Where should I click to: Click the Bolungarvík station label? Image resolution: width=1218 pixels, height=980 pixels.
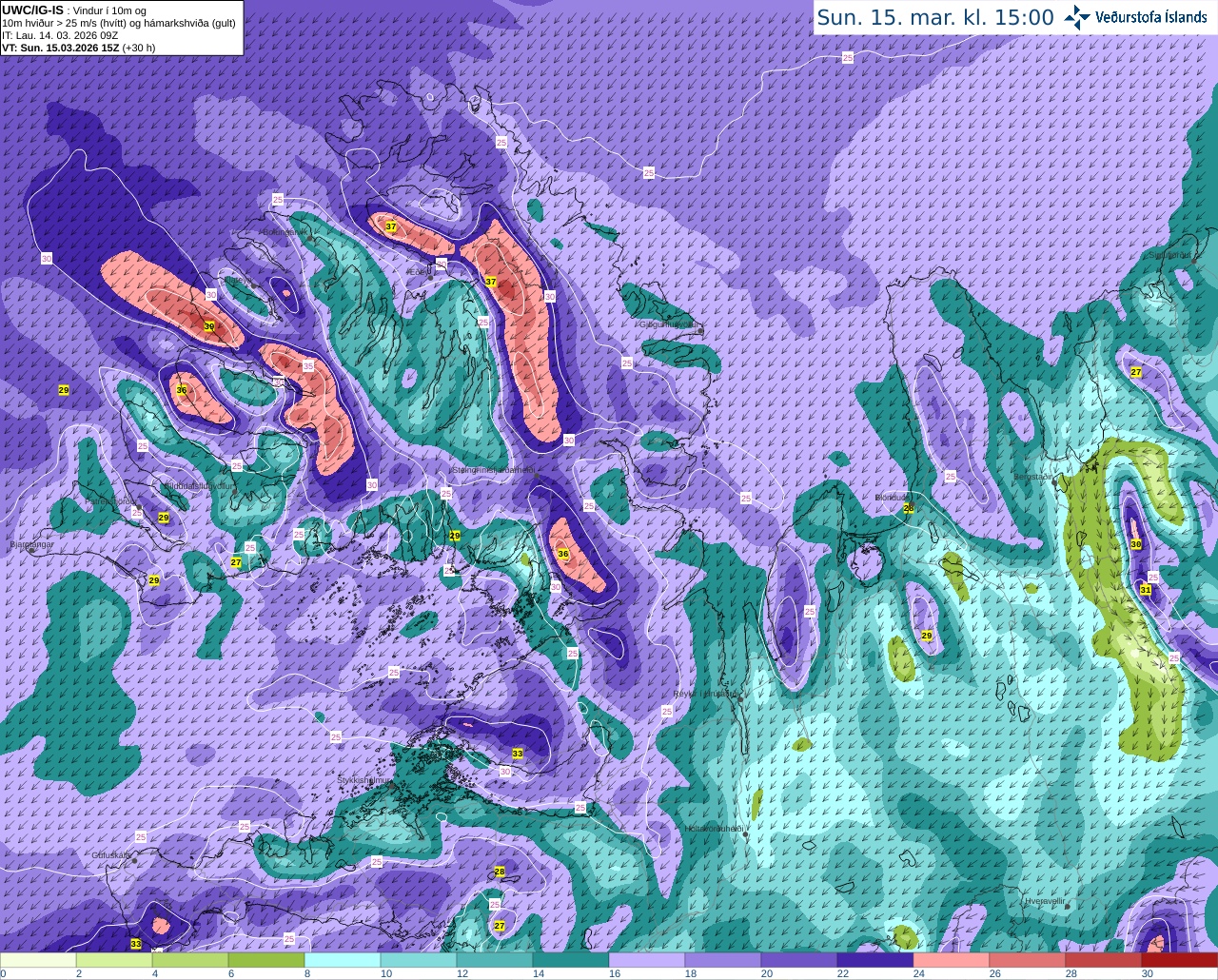point(284,231)
